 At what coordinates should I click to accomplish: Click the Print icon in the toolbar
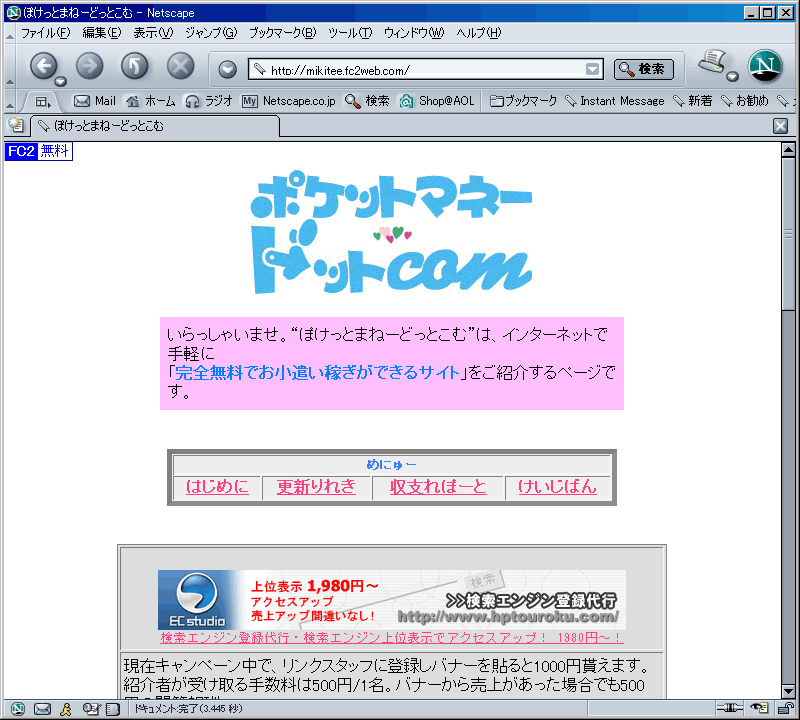point(713,62)
